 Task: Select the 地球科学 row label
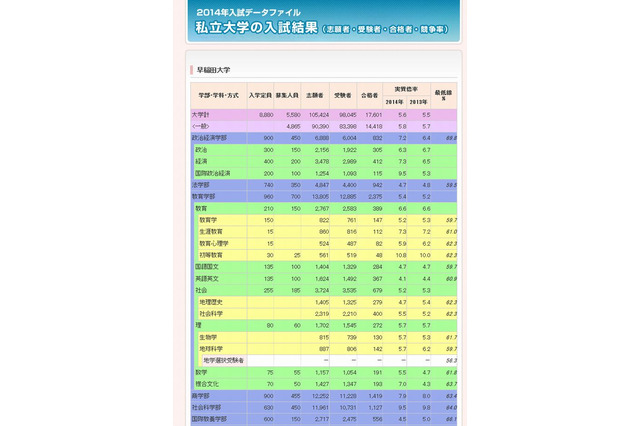pyautogui.click(x=211, y=349)
